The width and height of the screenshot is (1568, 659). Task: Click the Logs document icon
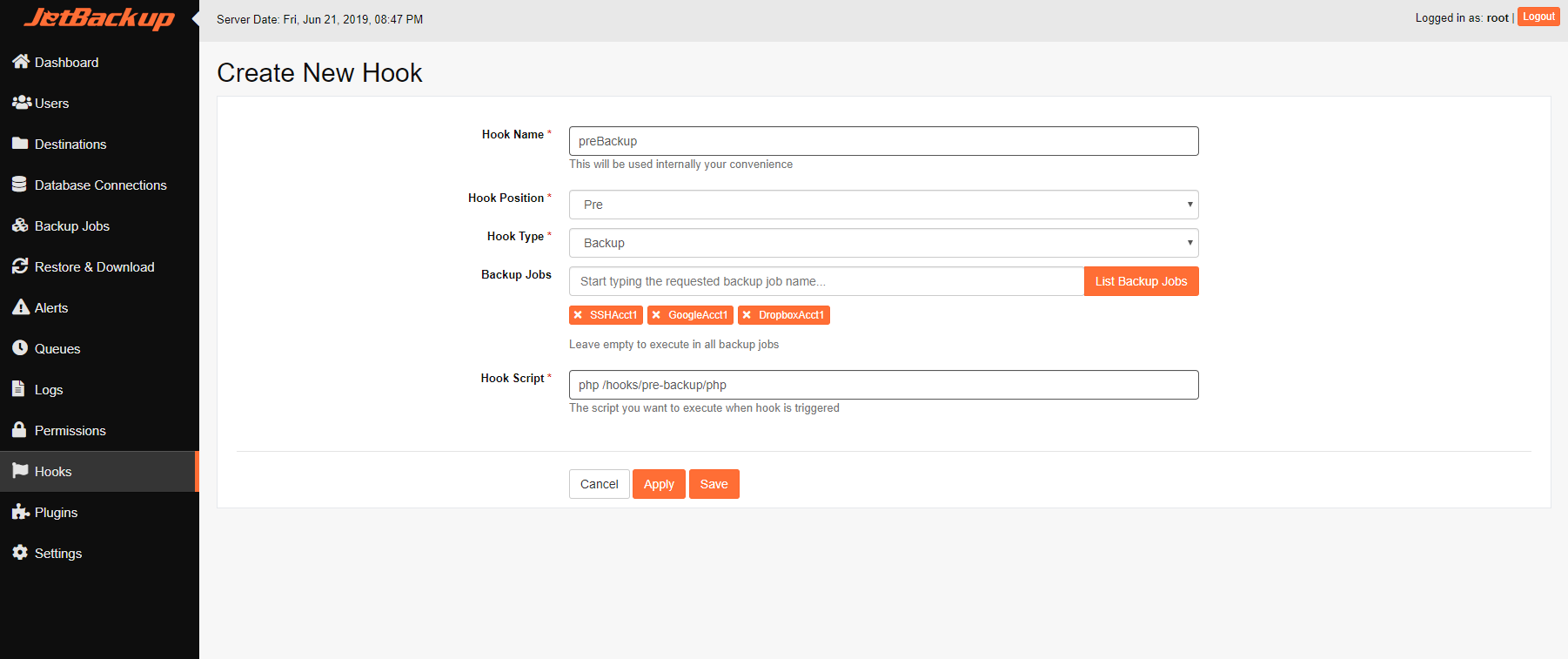[18, 389]
